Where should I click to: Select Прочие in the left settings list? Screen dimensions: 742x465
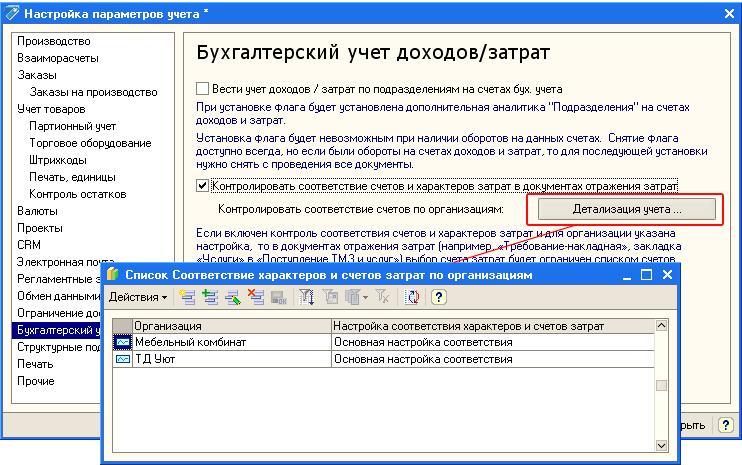pos(36,381)
